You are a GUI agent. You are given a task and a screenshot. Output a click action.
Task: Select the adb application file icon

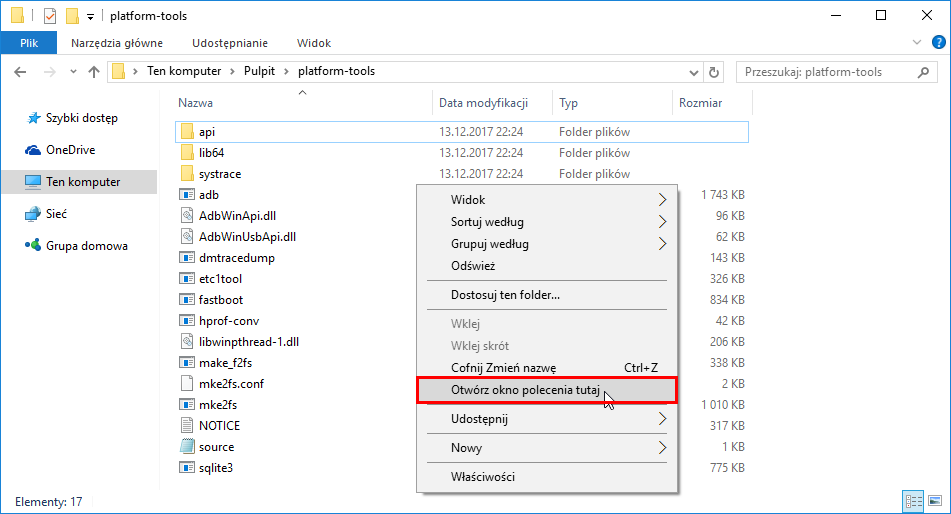186,195
